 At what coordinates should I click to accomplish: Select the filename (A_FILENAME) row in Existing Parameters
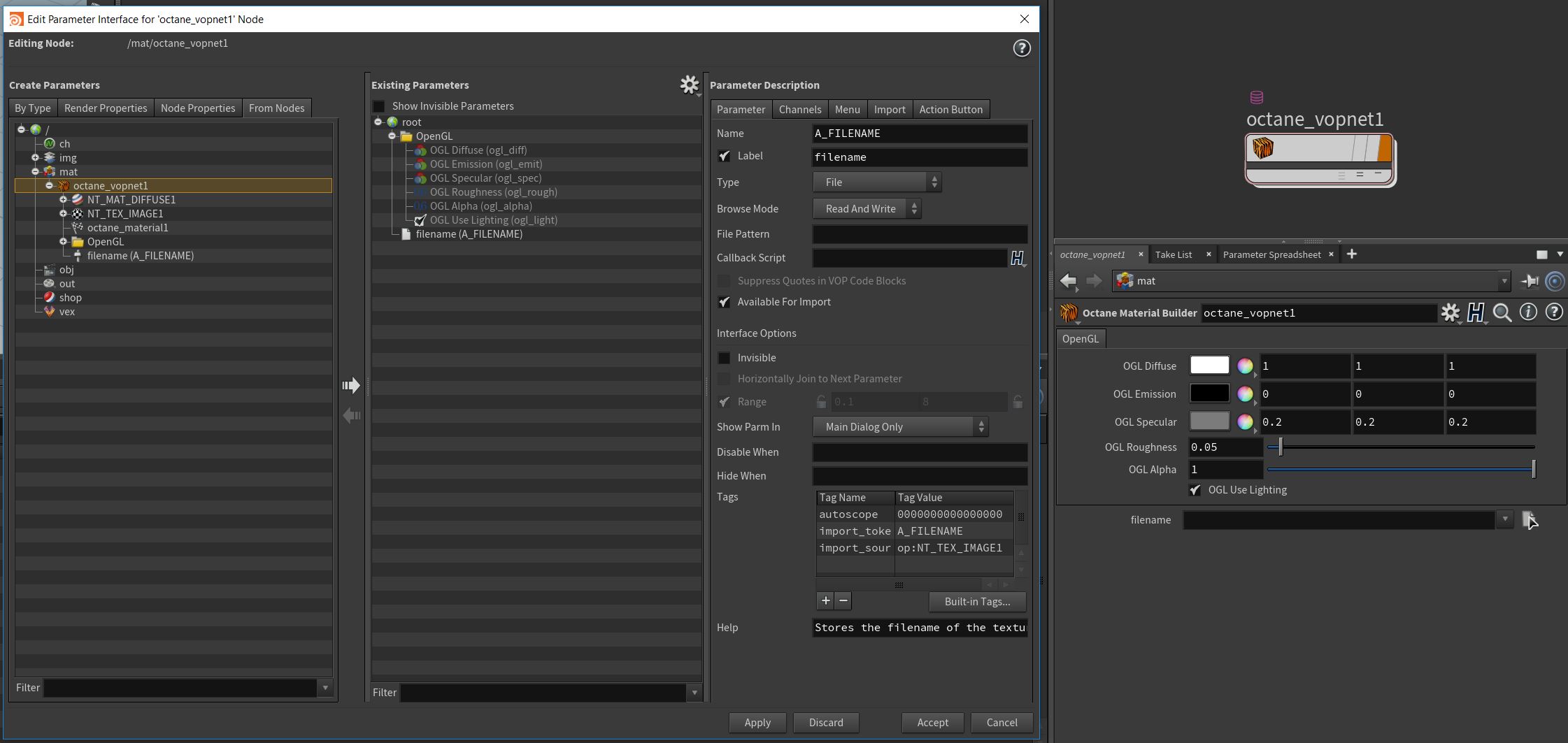click(536, 234)
